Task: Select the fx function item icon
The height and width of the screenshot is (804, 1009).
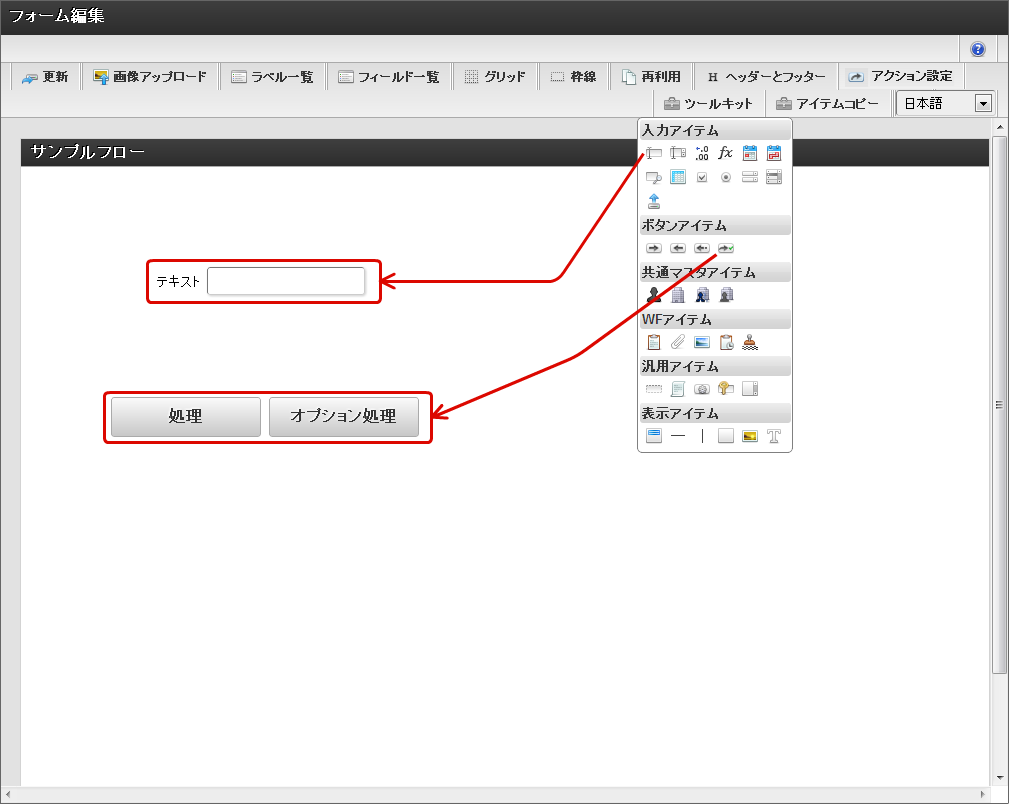Action: pos(726,153)
